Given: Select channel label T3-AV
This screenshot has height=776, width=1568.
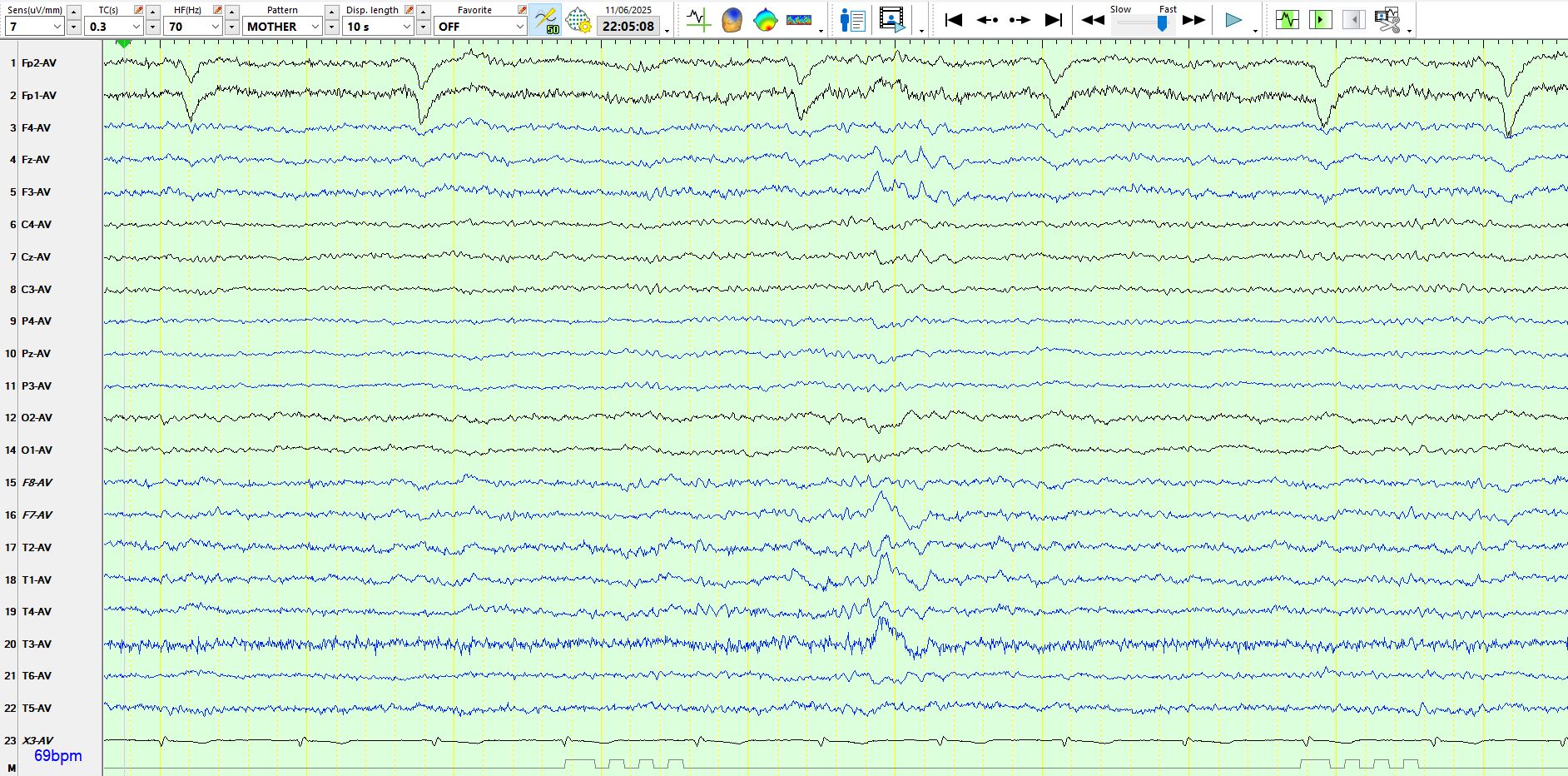Looking at the screenshot, I should [x=37, y=644].
